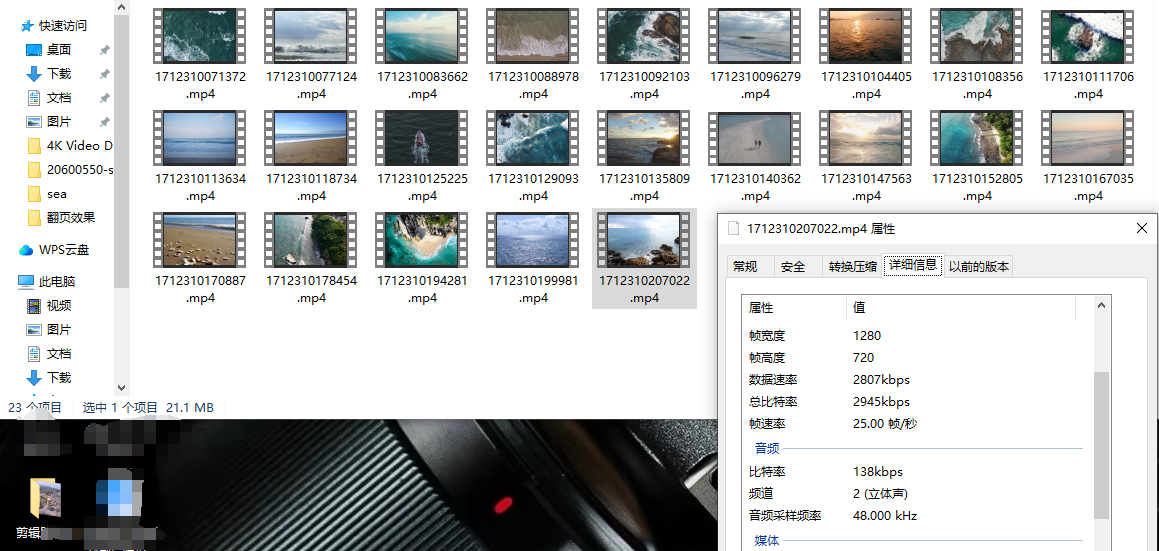Select video 1712310199981.mp4 thumbnail
The image size is (1159, 551).
point(532,240)
